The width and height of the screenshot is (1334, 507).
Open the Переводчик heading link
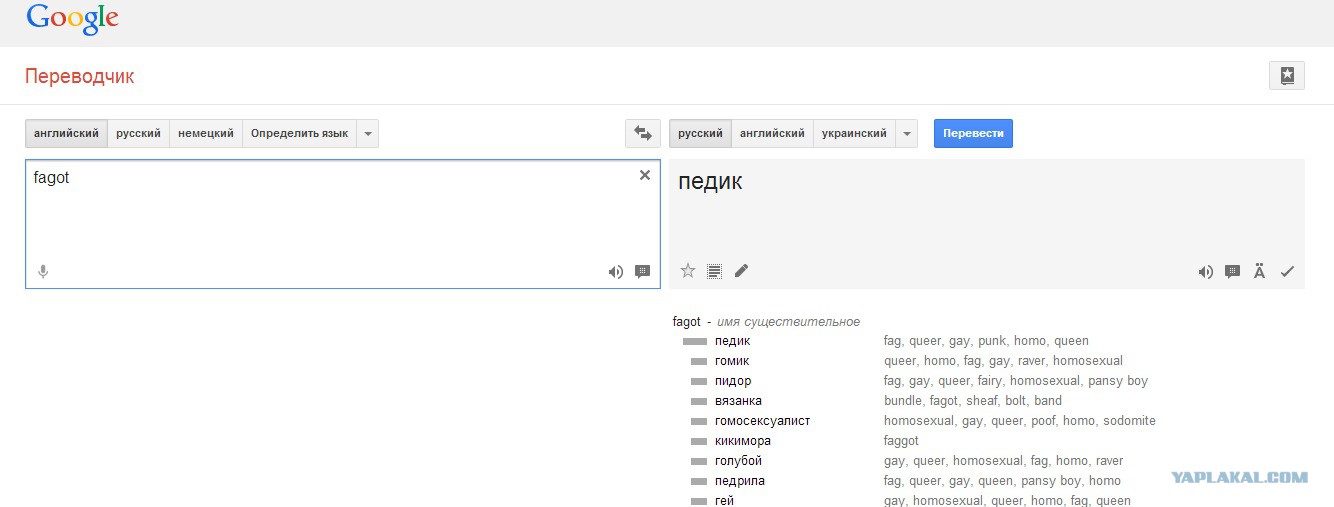tap(79, 76)
